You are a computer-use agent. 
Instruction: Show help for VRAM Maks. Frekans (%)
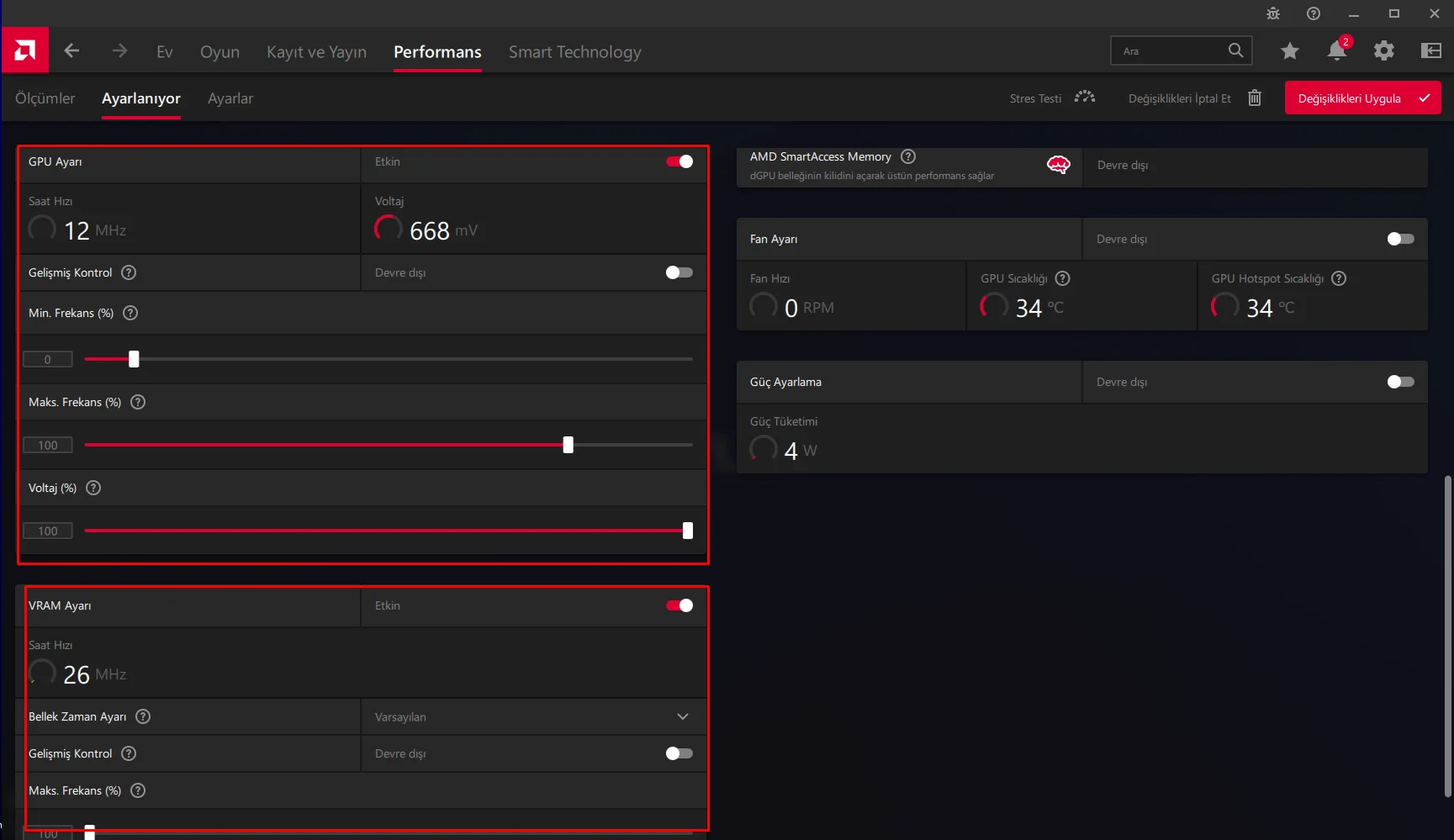[138, 790]
